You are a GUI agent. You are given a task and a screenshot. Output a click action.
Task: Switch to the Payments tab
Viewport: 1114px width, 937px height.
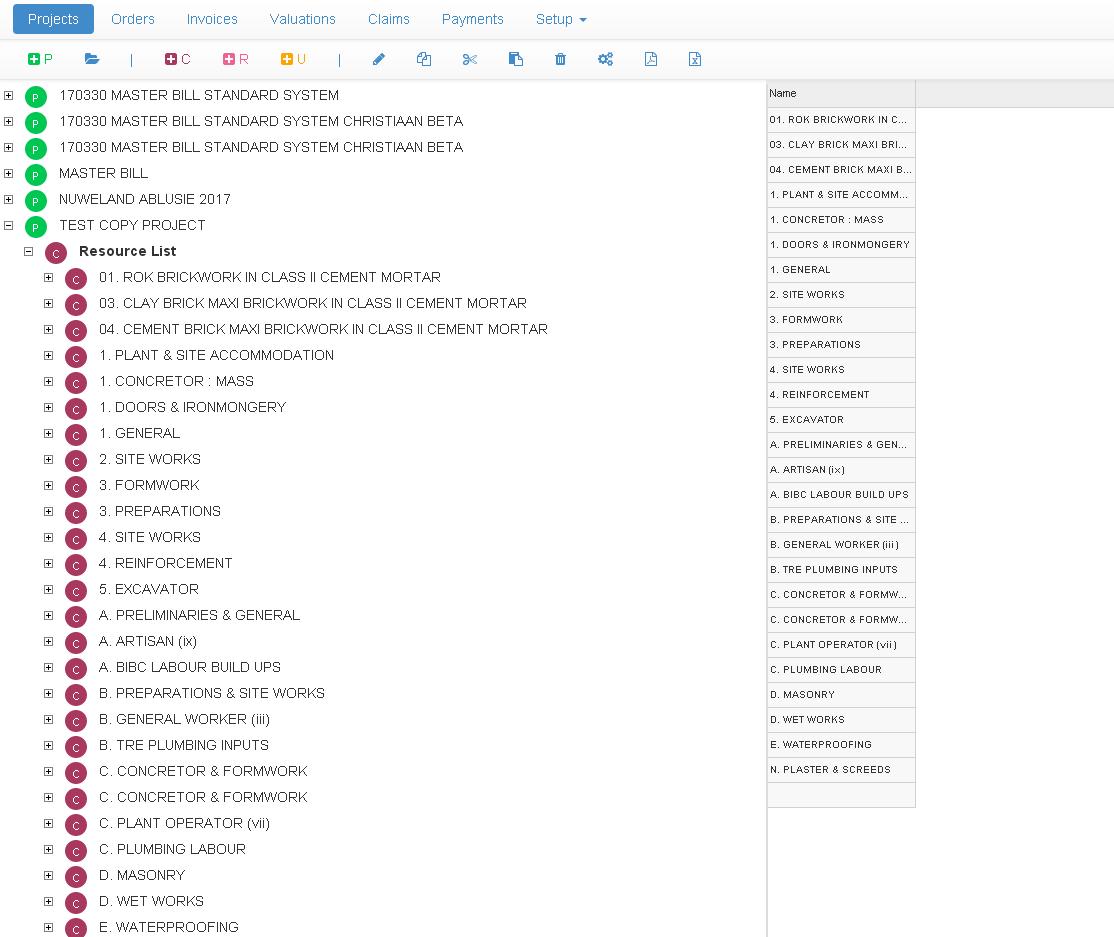[x=472, y=19]
